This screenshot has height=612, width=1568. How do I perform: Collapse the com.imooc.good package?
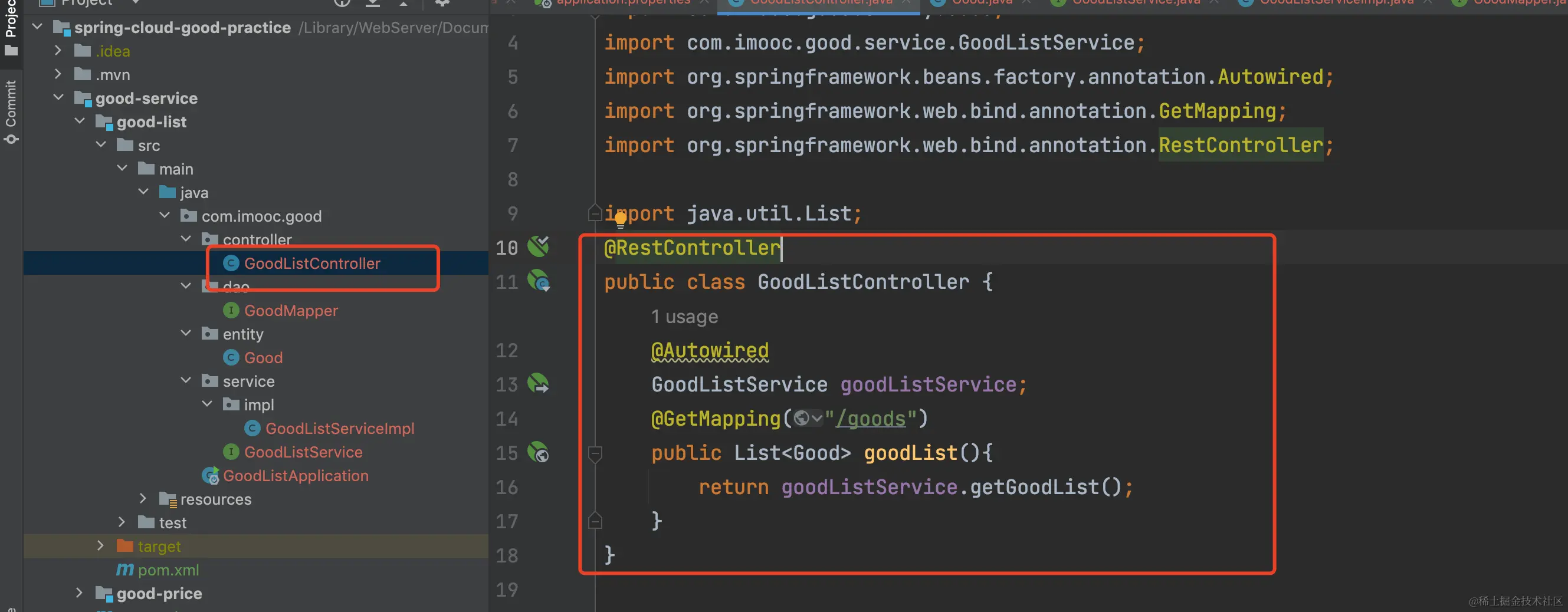pos(165,215)
